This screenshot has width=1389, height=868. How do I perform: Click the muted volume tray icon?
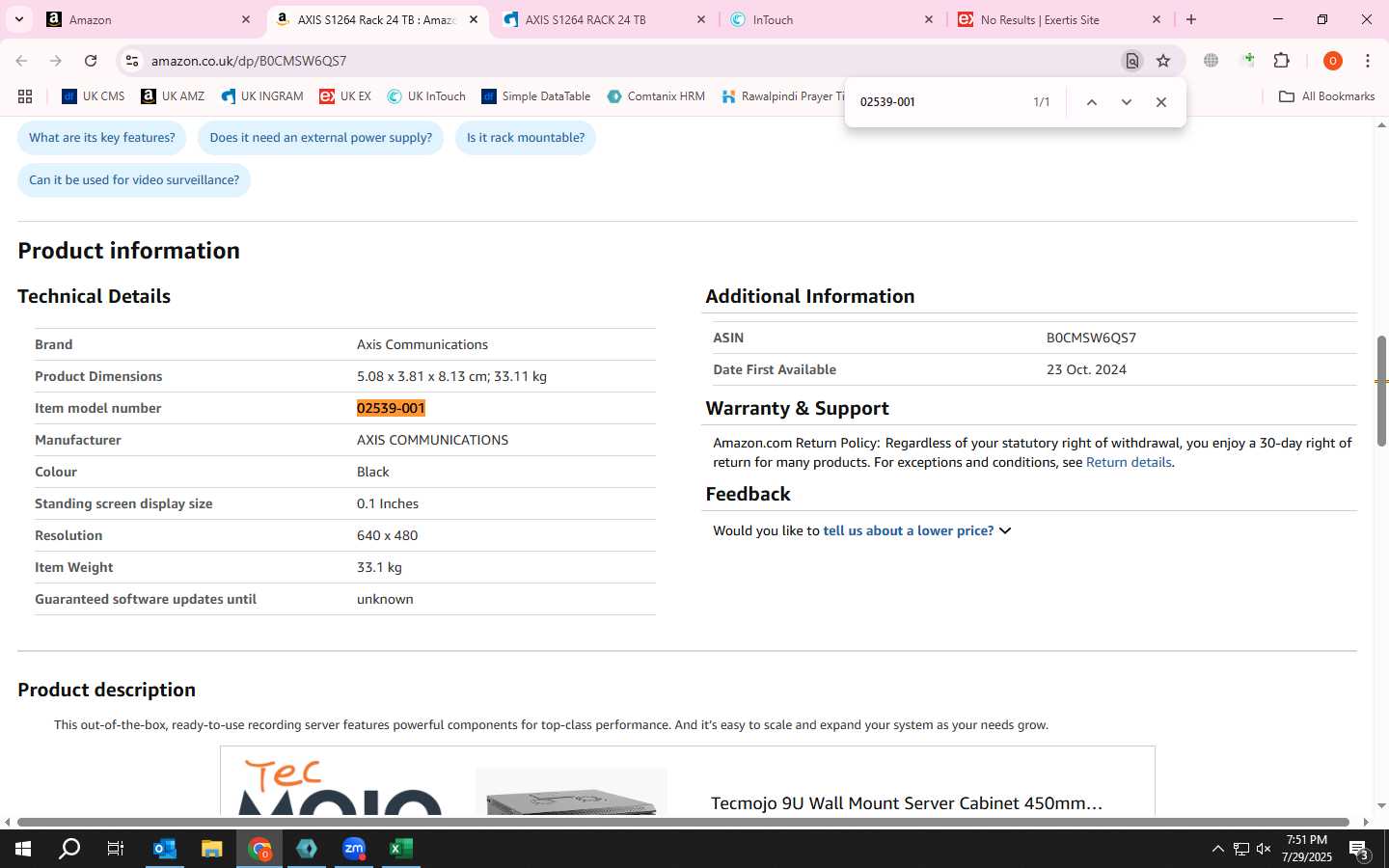pyautogui.click(x=1264, y=849)
